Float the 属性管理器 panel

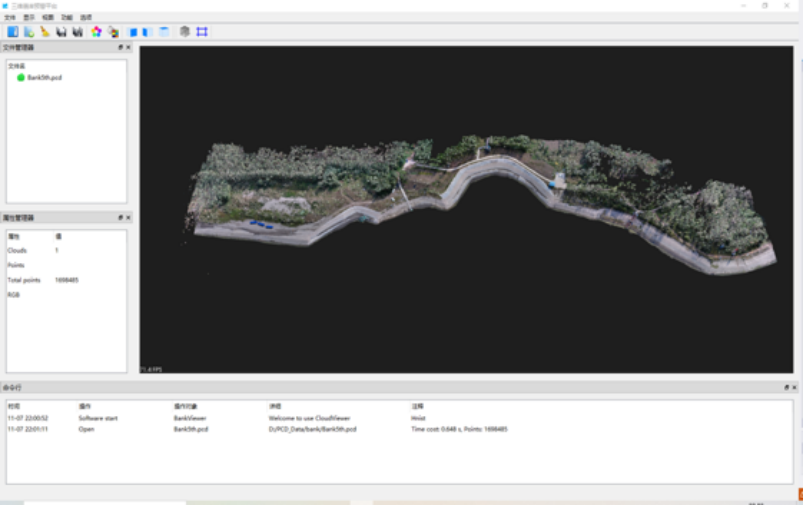[120, 217]
